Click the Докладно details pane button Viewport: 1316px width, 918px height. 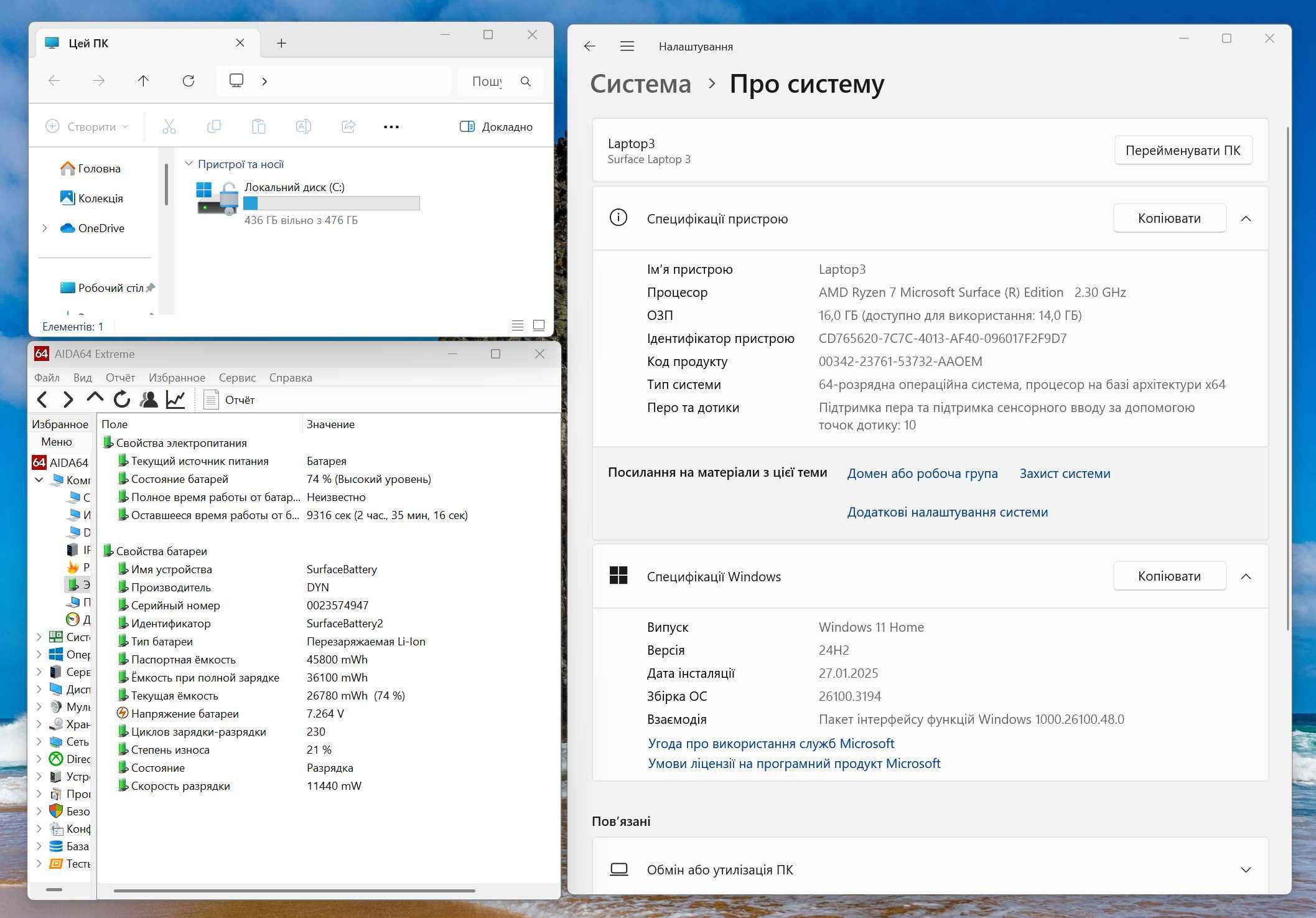point(496,127)
